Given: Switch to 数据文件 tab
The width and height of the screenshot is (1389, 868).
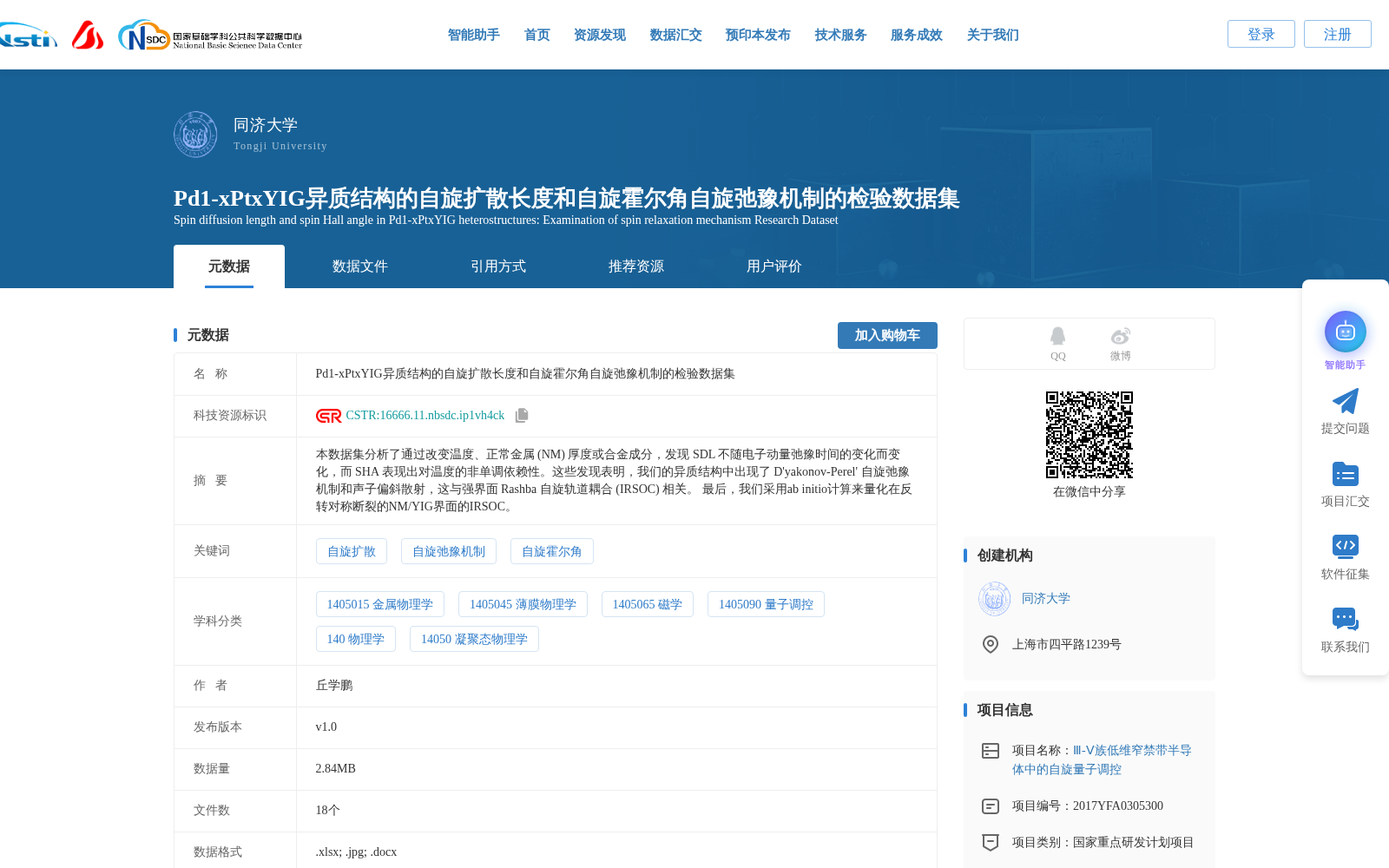Looking at the screenshot, I should click(x=360, y=266).
